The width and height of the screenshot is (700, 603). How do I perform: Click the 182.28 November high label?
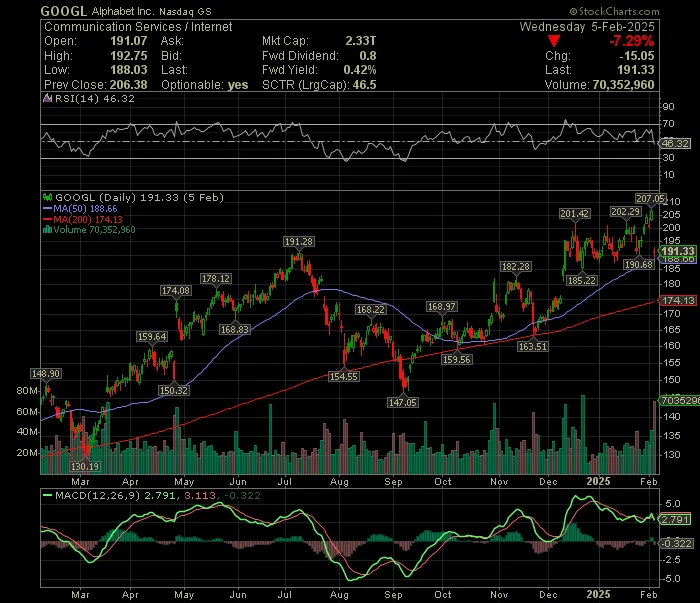tap(516, 267)
